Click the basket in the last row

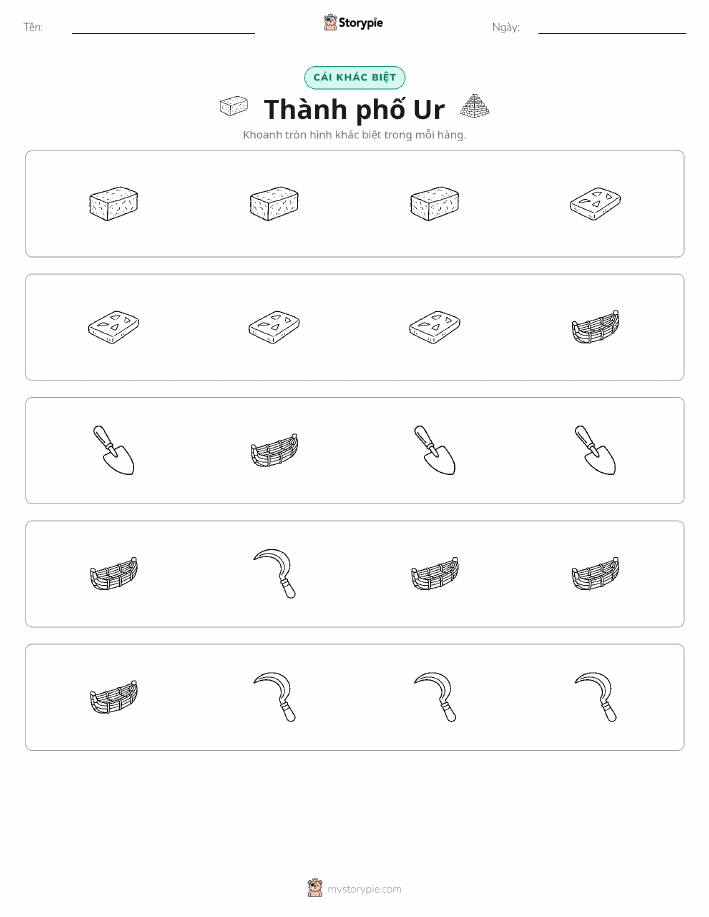pos(113,697)
